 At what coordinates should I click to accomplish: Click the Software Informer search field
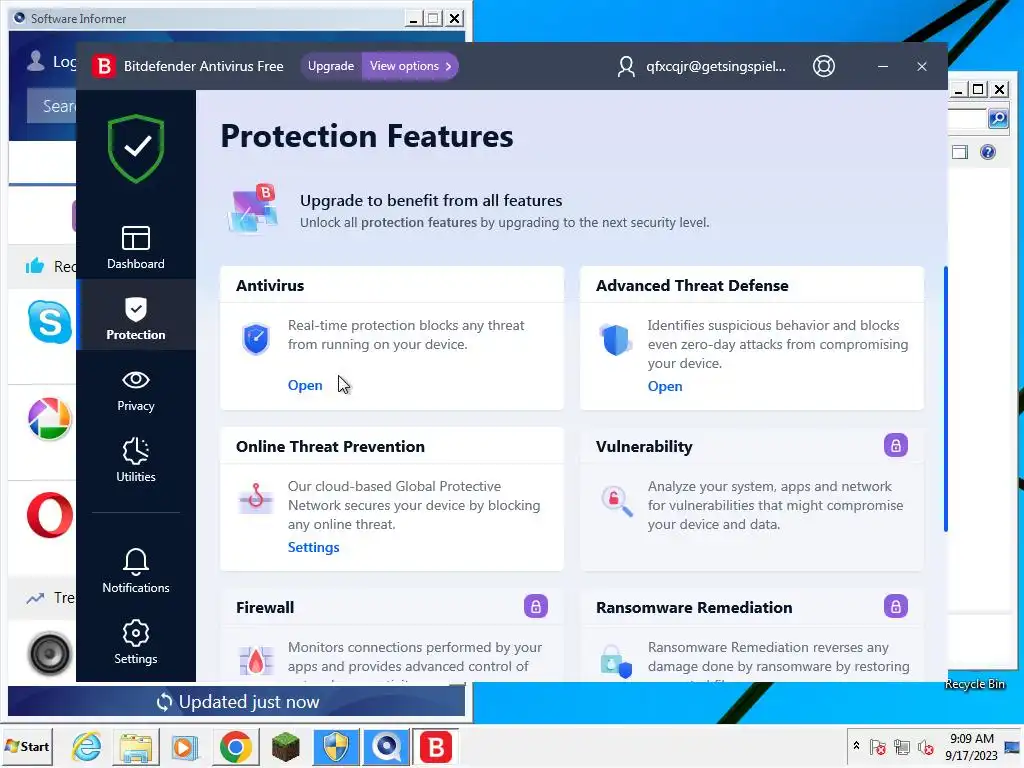point(52,106)
